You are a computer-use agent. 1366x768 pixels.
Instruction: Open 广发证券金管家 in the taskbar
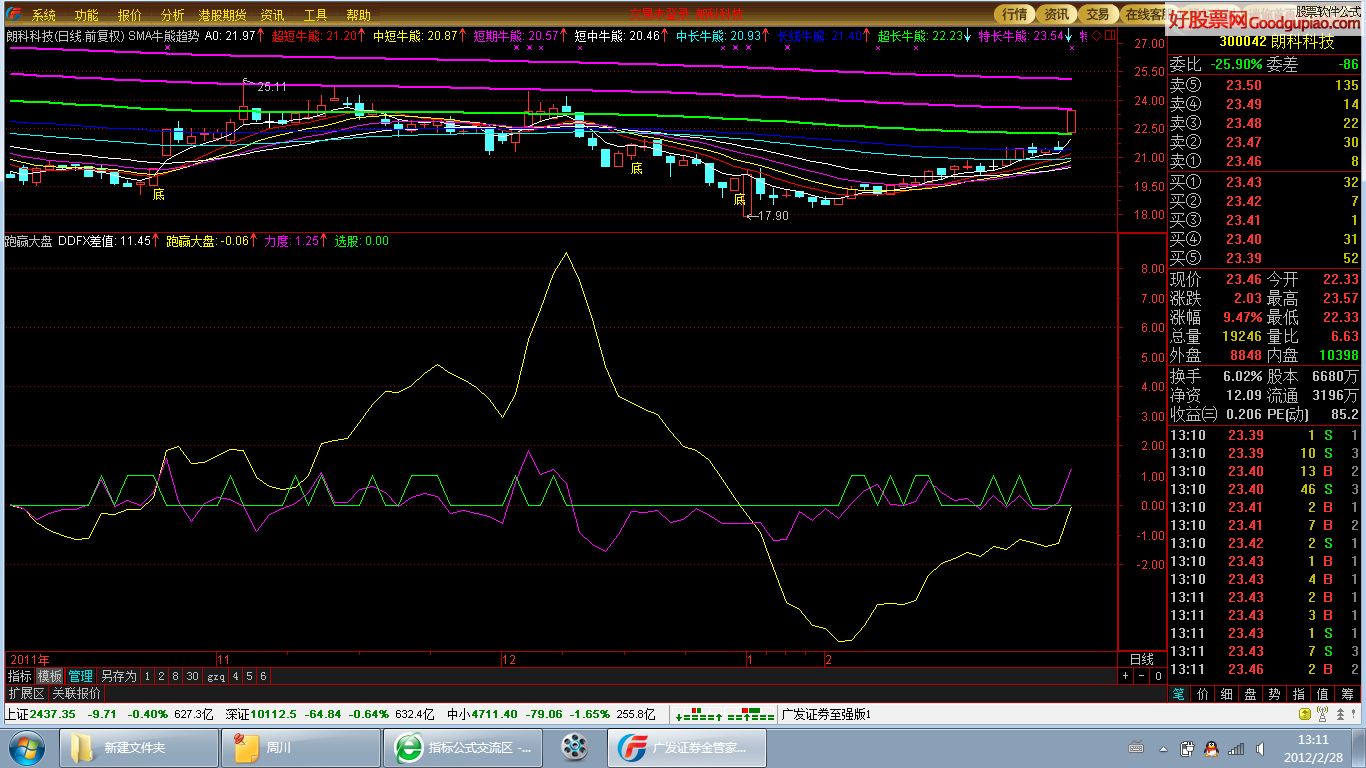[x=685, y=747]
